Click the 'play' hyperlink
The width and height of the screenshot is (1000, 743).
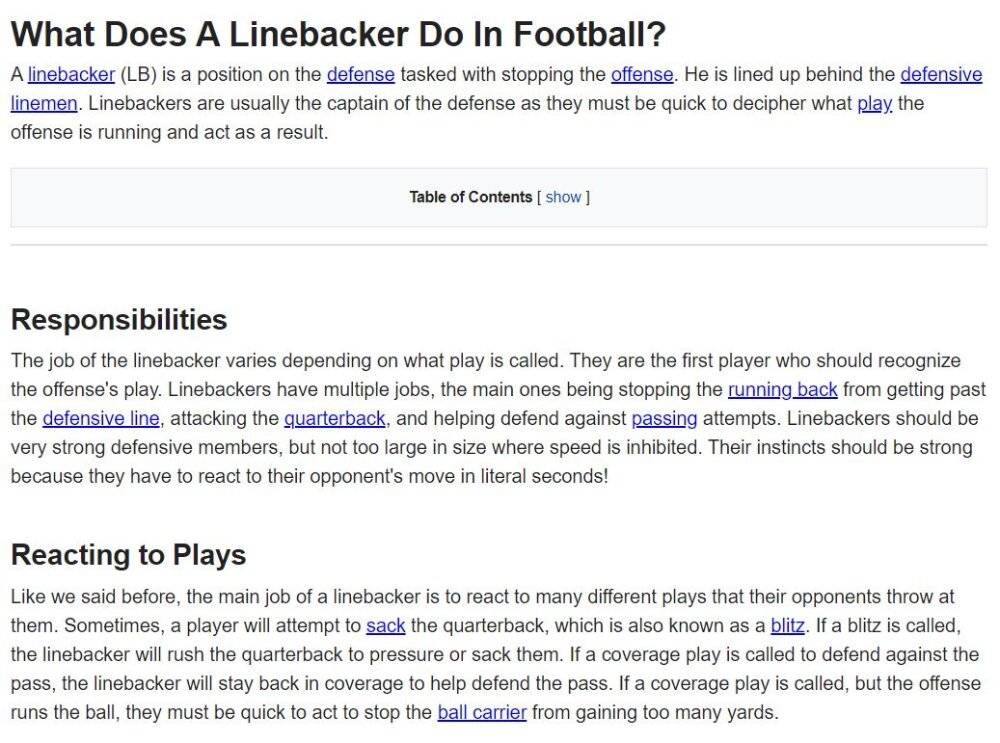point(874,103)
